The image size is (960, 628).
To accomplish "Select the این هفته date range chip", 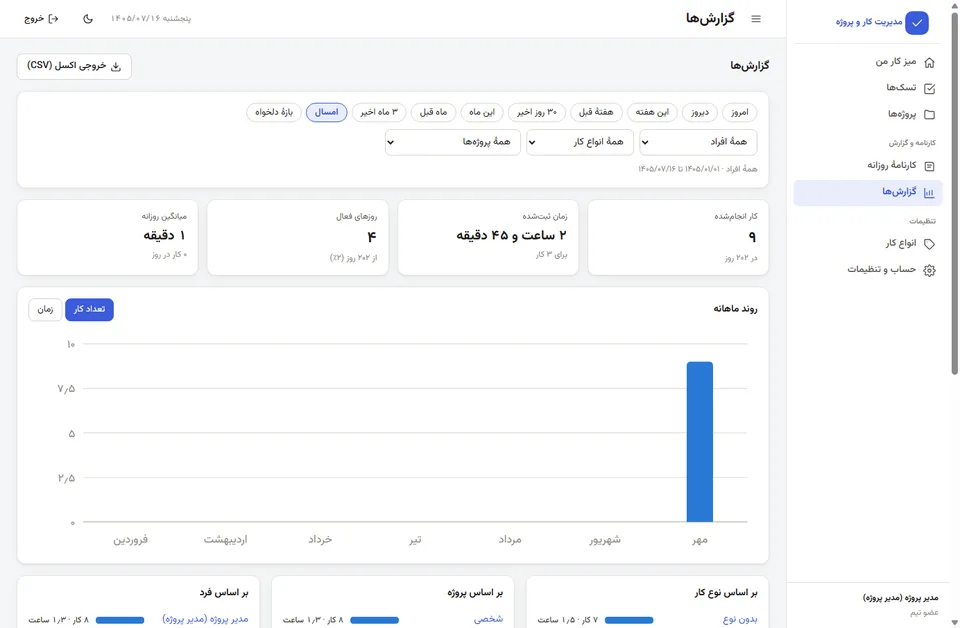I will [x=652, y=113].
